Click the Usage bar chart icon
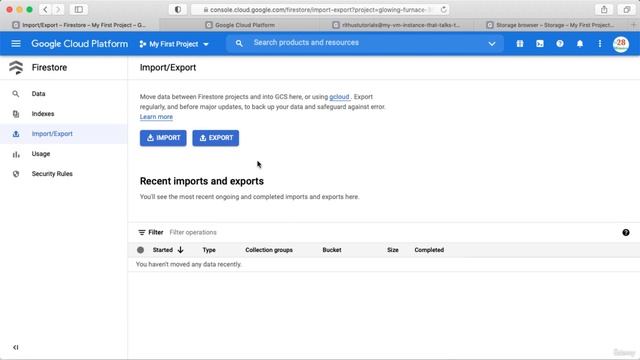Viewport: 640px width, 360px height. tap(16, 154)
